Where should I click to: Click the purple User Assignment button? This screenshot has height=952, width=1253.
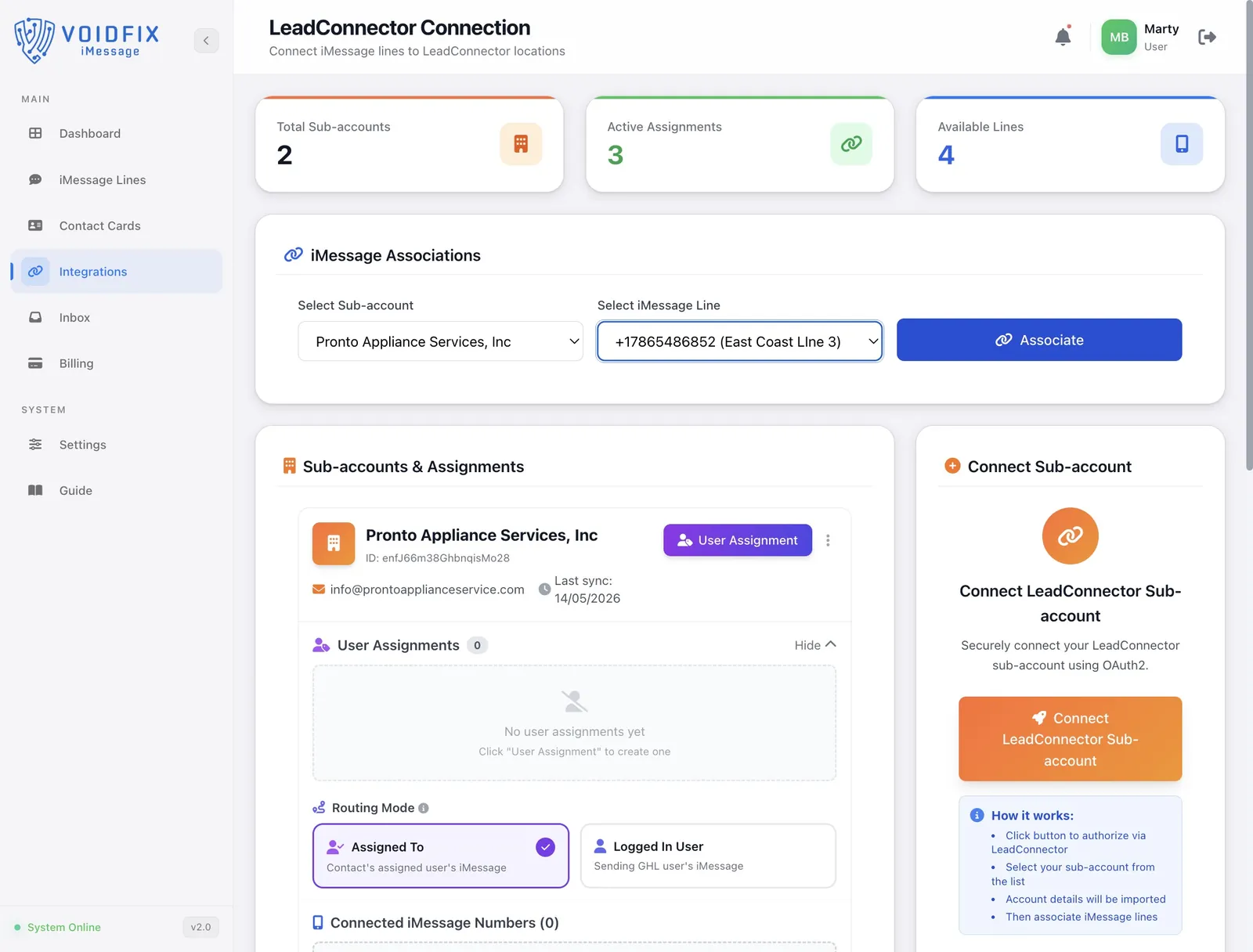[x=738, y=540]
